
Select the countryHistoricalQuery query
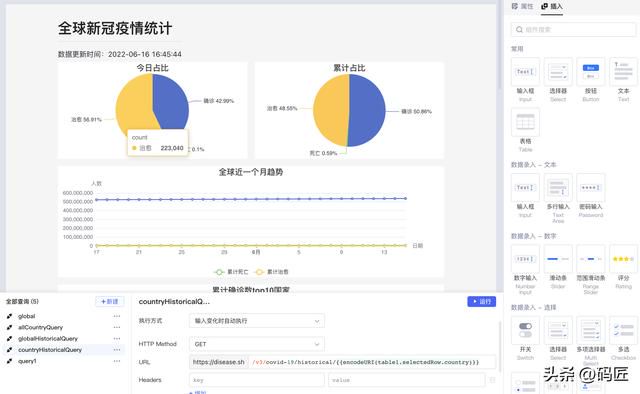click(50, 350)
